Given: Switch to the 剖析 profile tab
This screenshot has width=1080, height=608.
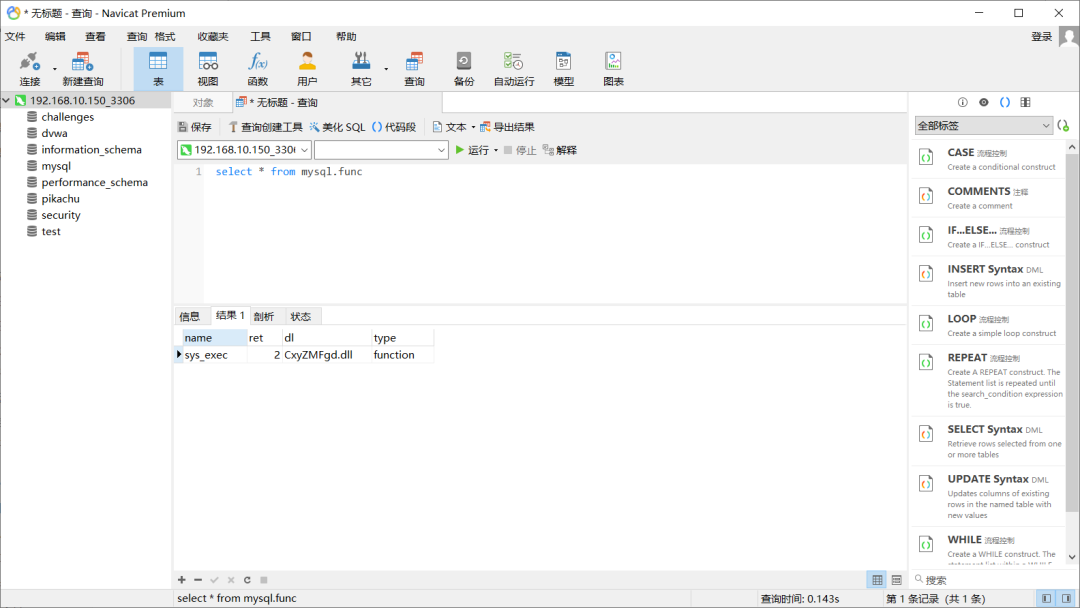Looking at the screenshot, I should click(x=264, y=316).
